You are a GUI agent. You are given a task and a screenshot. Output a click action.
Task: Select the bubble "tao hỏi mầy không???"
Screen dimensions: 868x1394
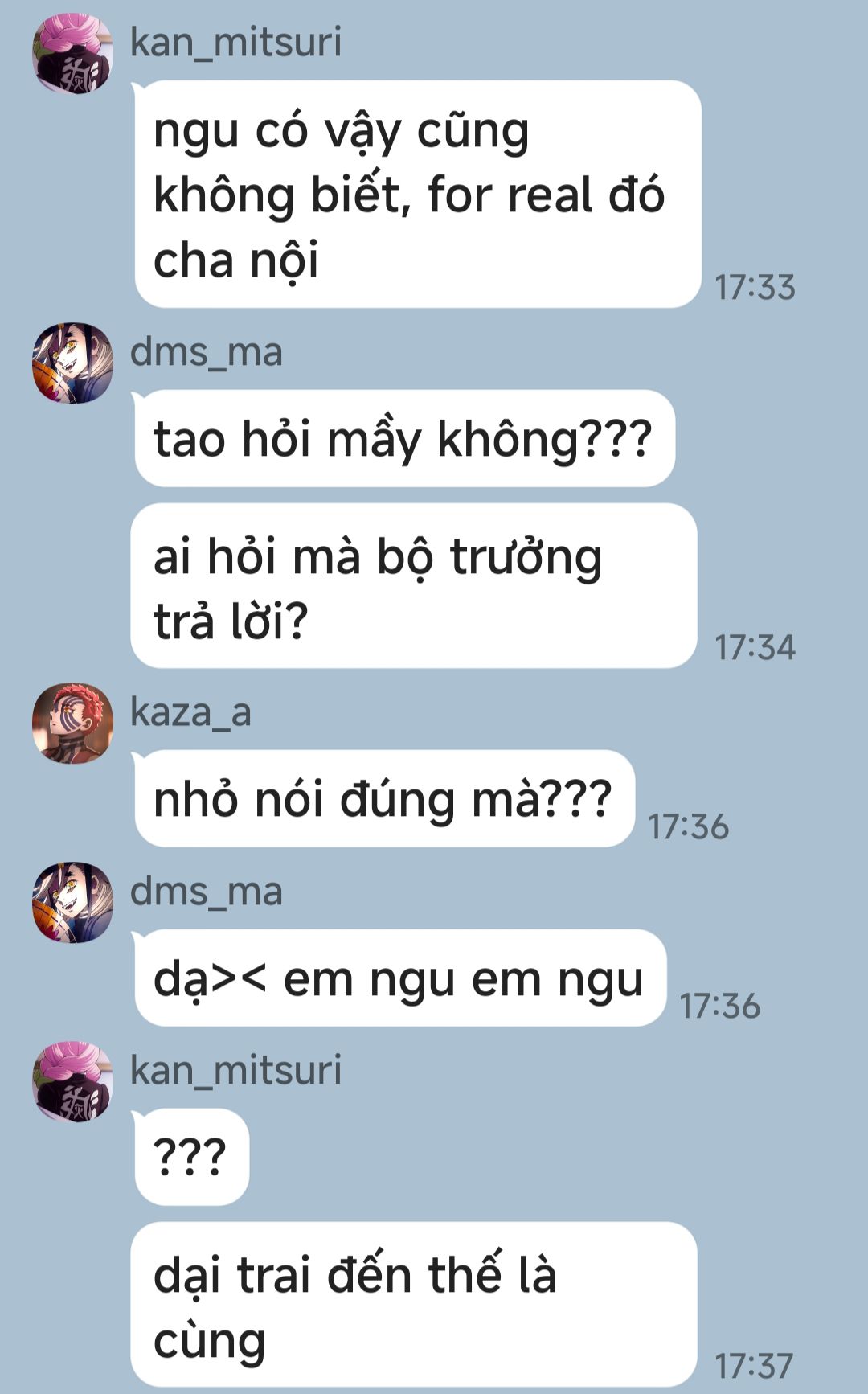click(x=404, y=439)
